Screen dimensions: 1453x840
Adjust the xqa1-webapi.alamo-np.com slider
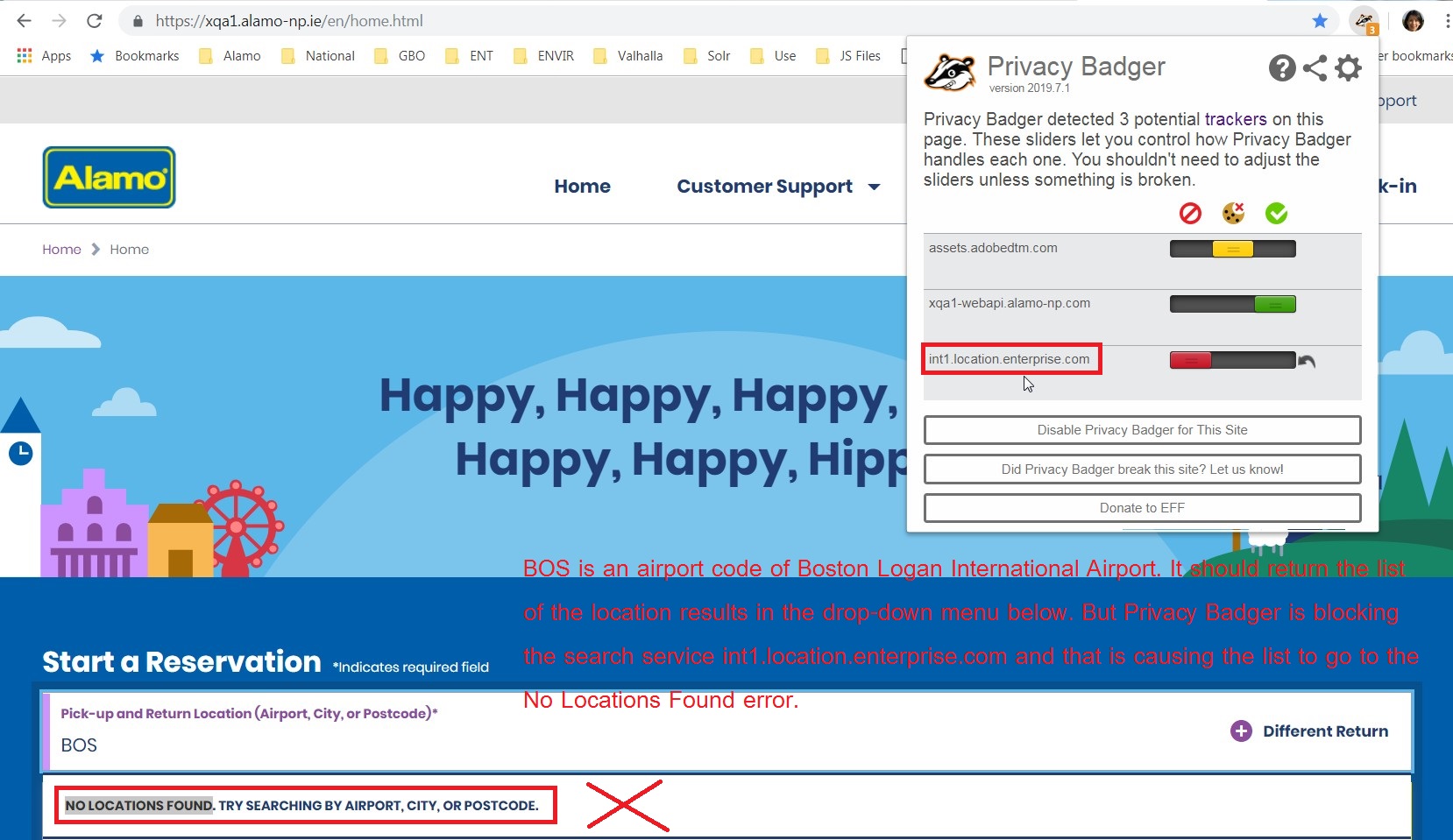[1232, 304]
